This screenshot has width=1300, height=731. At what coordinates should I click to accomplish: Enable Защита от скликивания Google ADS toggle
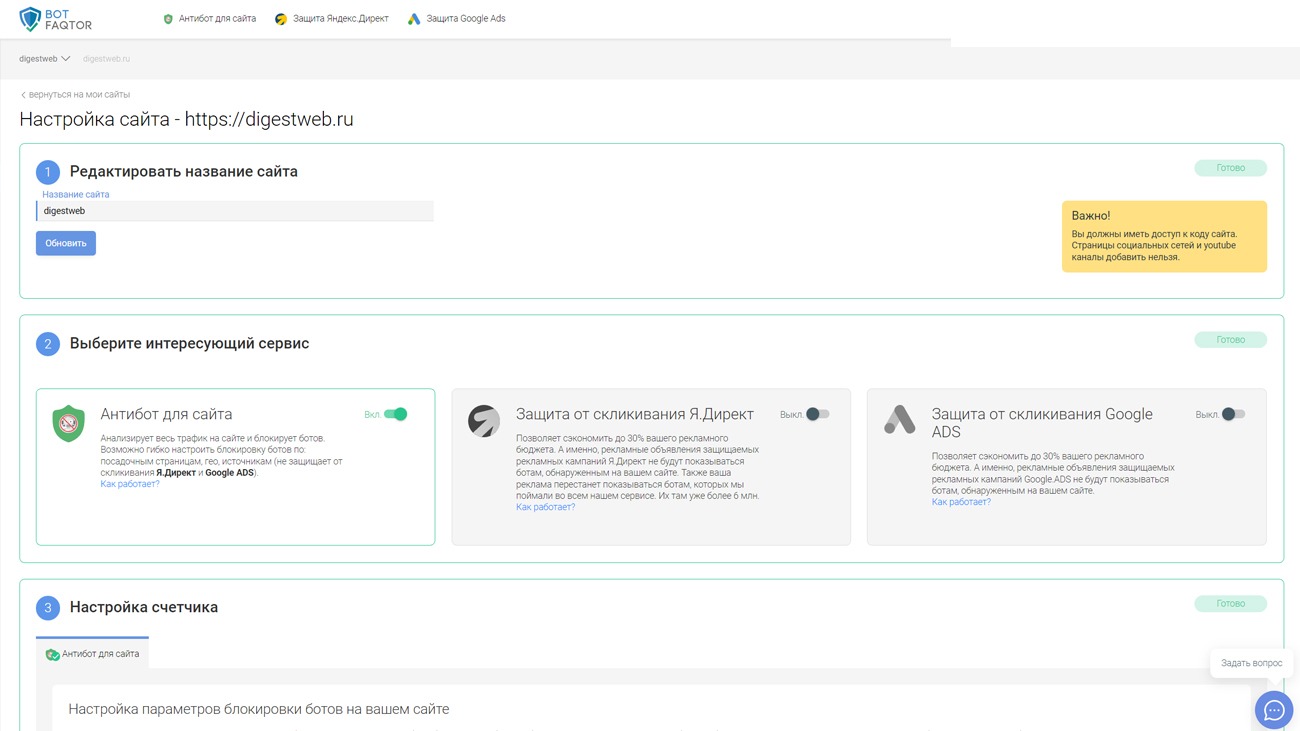click(x=1233, y=414)
